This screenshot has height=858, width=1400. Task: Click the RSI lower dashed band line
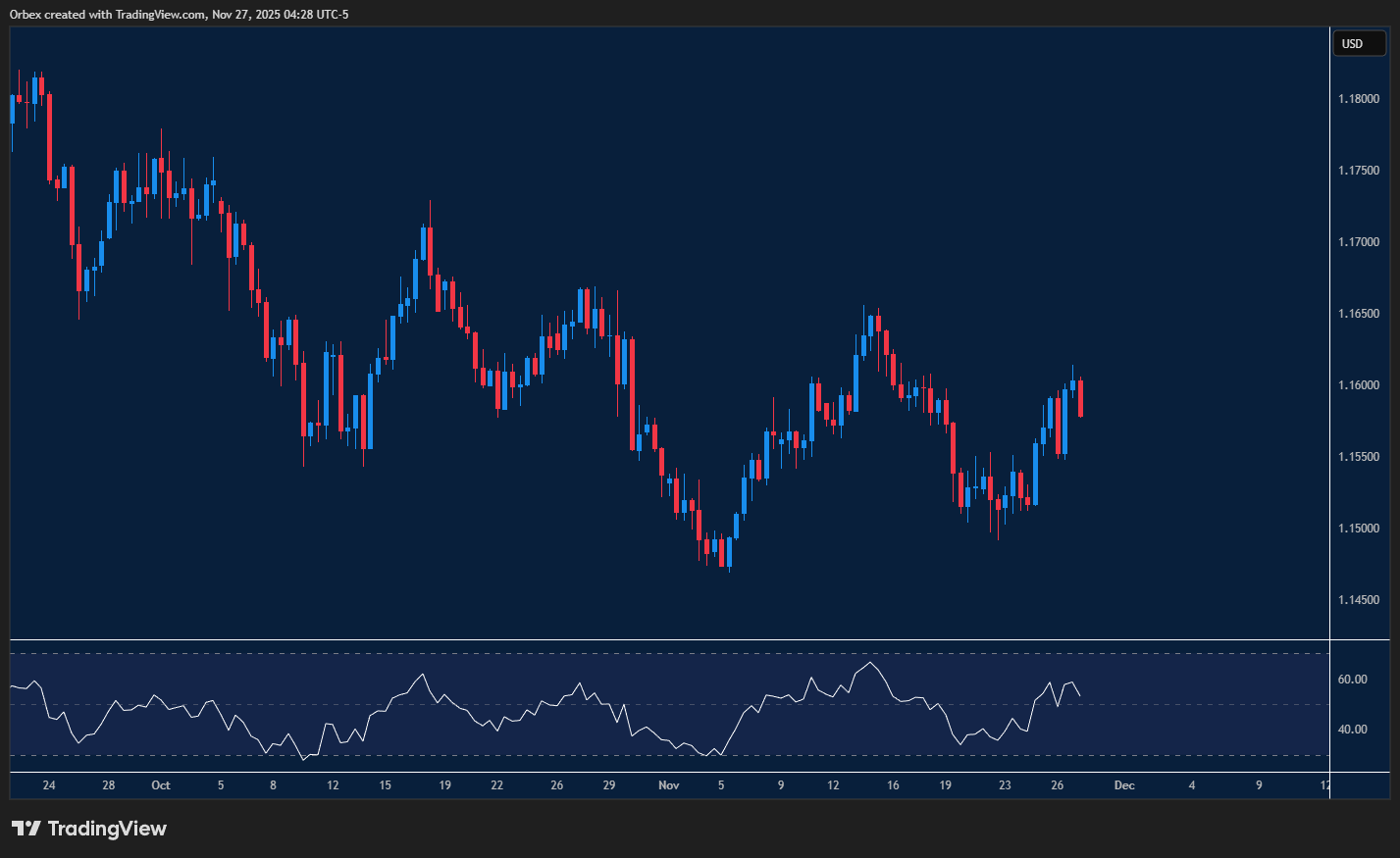coord(667,755)
